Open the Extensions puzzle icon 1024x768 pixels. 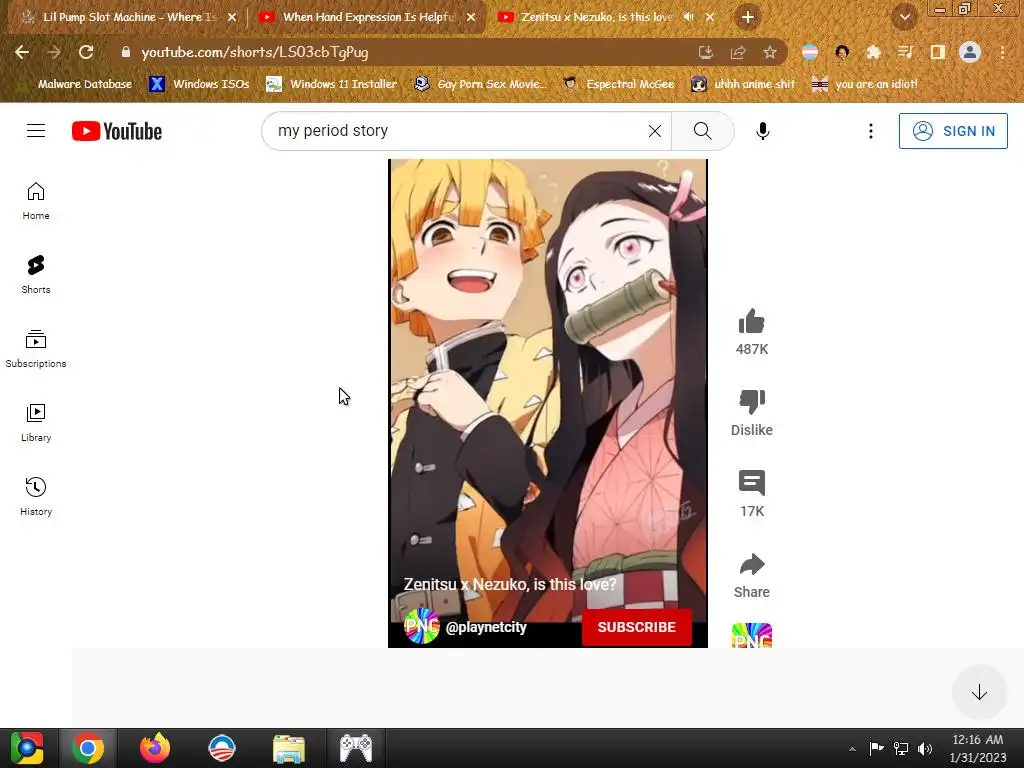(873, 52)
